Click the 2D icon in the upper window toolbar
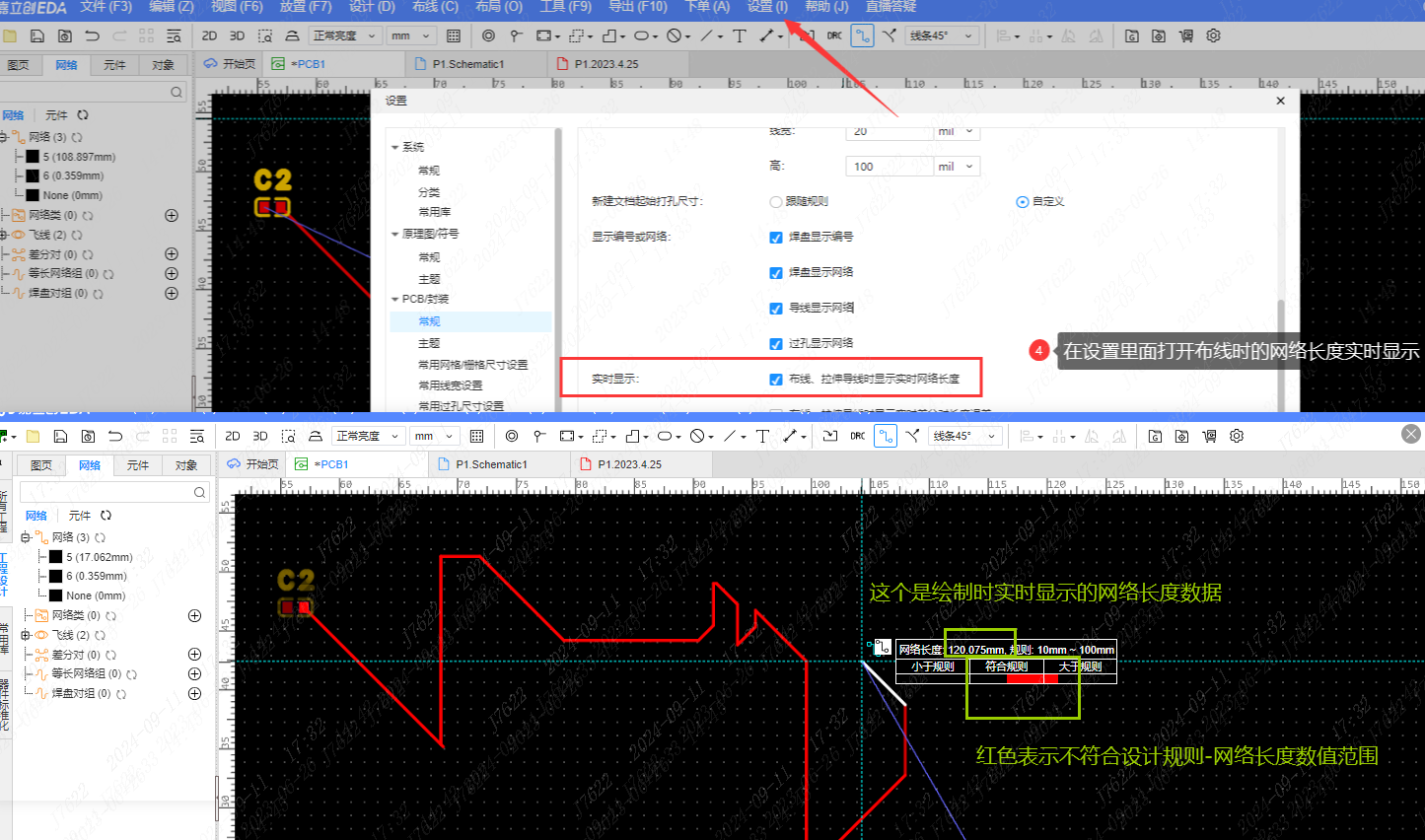This screenshot has height=840, width=1425. 209,35
